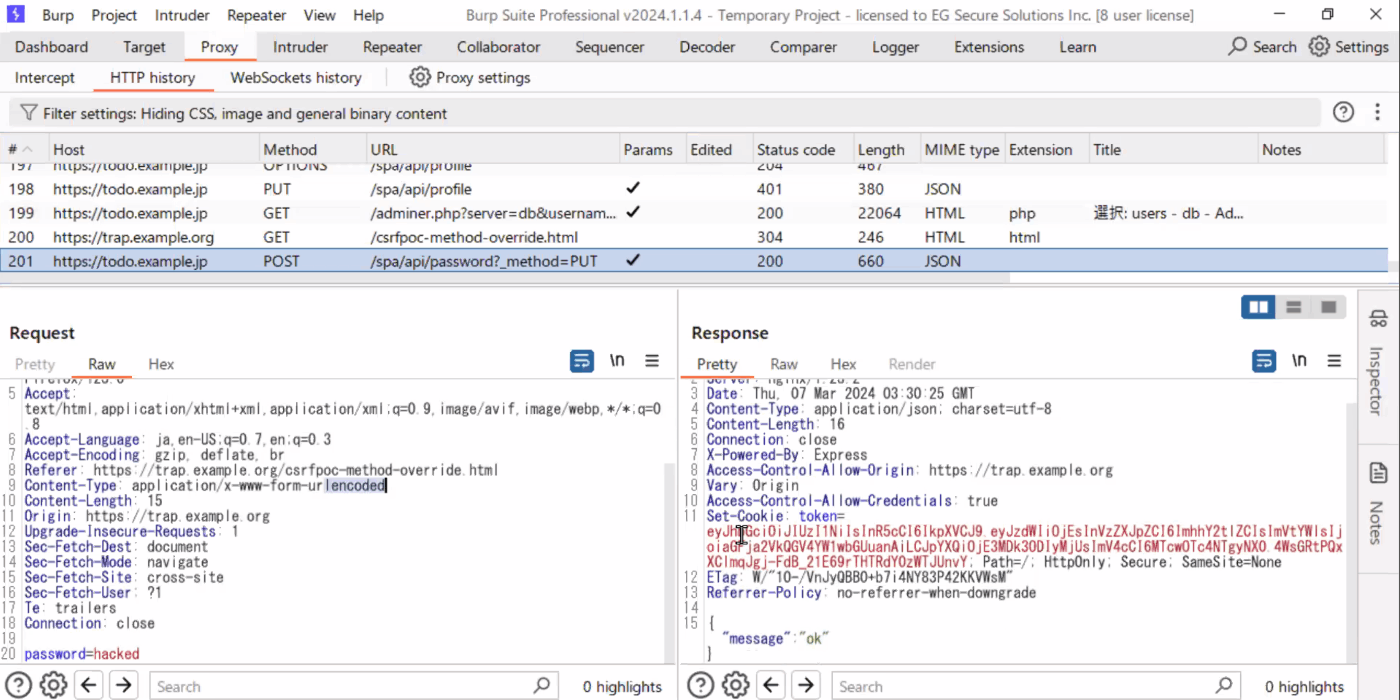
Task: Sort history by MIME type column
Action: pyautogui.click(x=961, y=150)
